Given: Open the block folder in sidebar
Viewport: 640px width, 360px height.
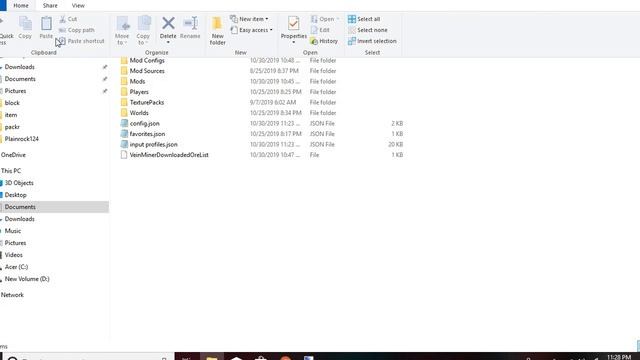Looking at the screenshot, I should pyautogui.click(x=12, y=103).
